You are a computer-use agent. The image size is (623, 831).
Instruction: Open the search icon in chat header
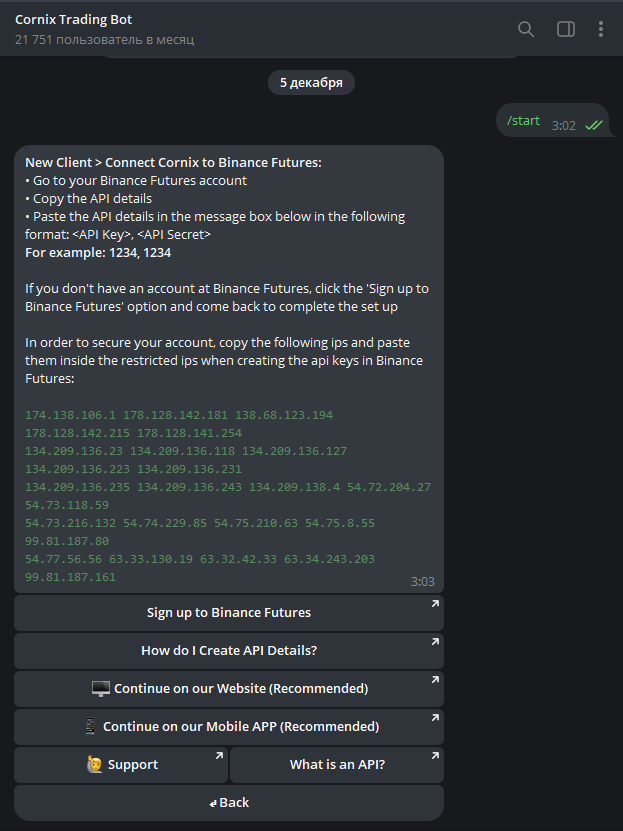[526, 29]
